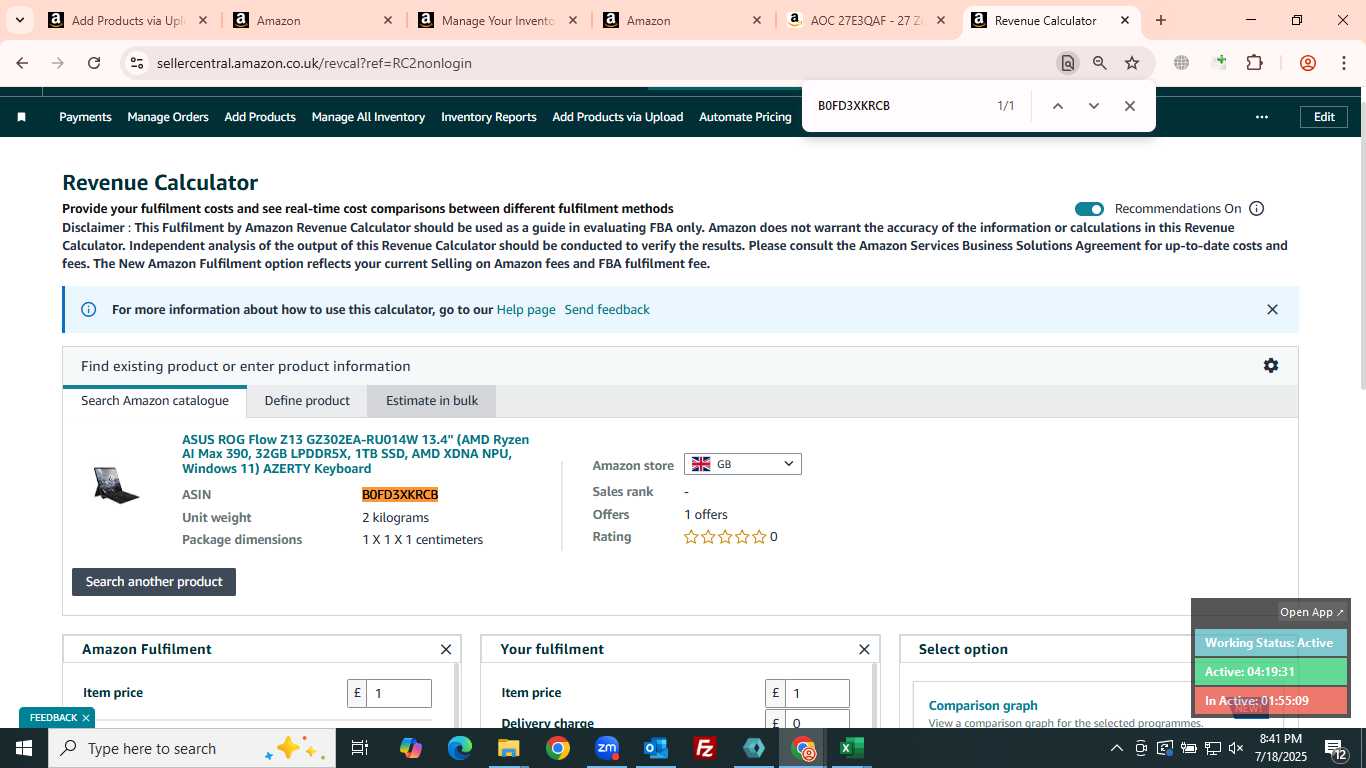Viewport: 1366px width, 768px height.
Task: Dismiss the help info banner
Action: pyautogui.click(x=1272, y=310)
